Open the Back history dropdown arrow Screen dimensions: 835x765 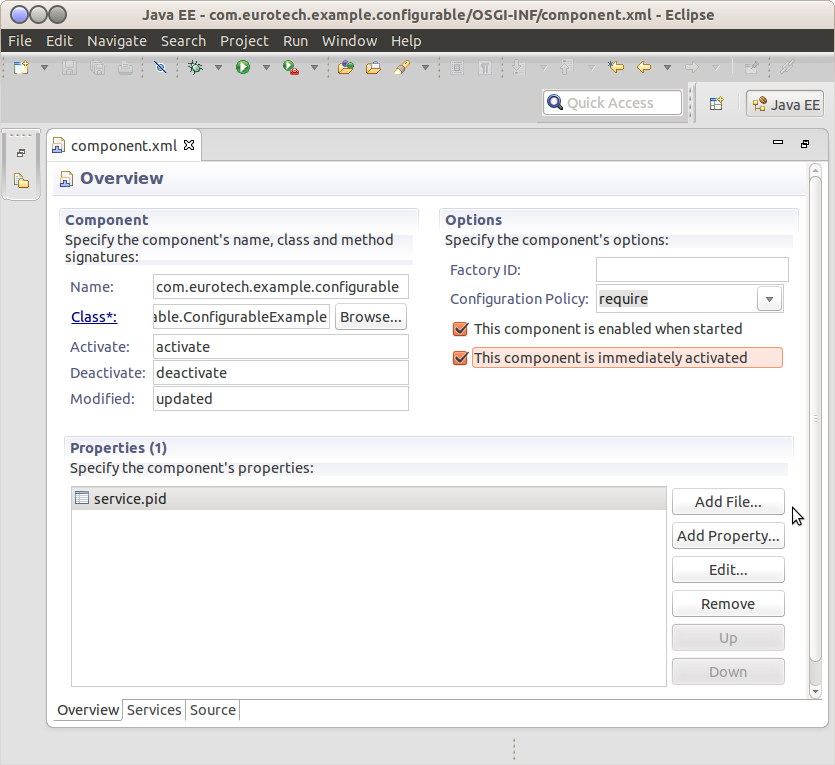[x=667, y=68]
